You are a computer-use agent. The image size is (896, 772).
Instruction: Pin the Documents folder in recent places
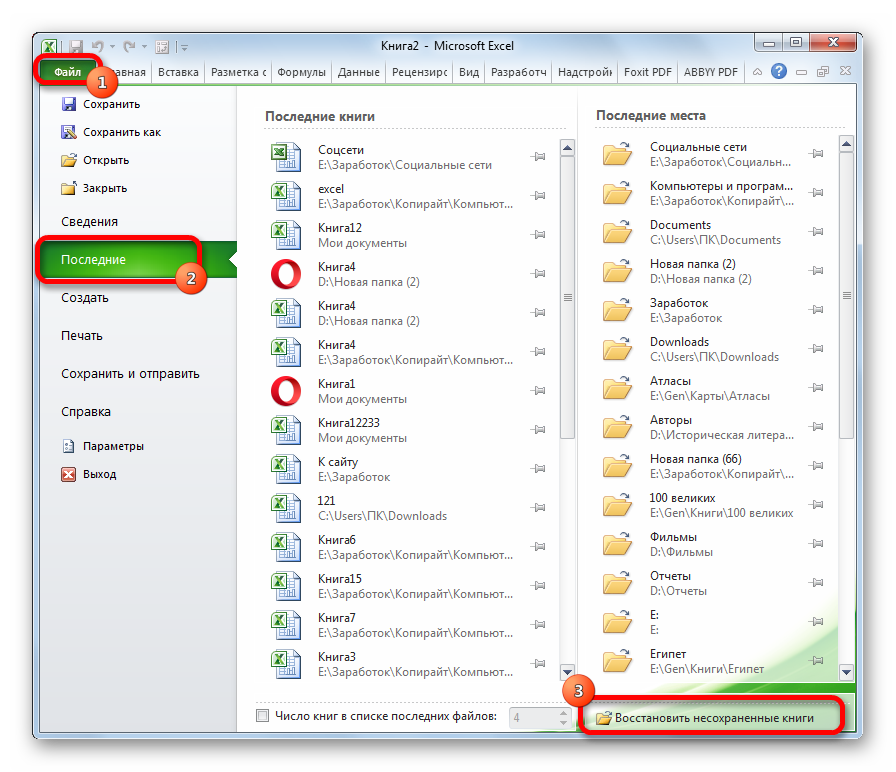tap(817, 231)
